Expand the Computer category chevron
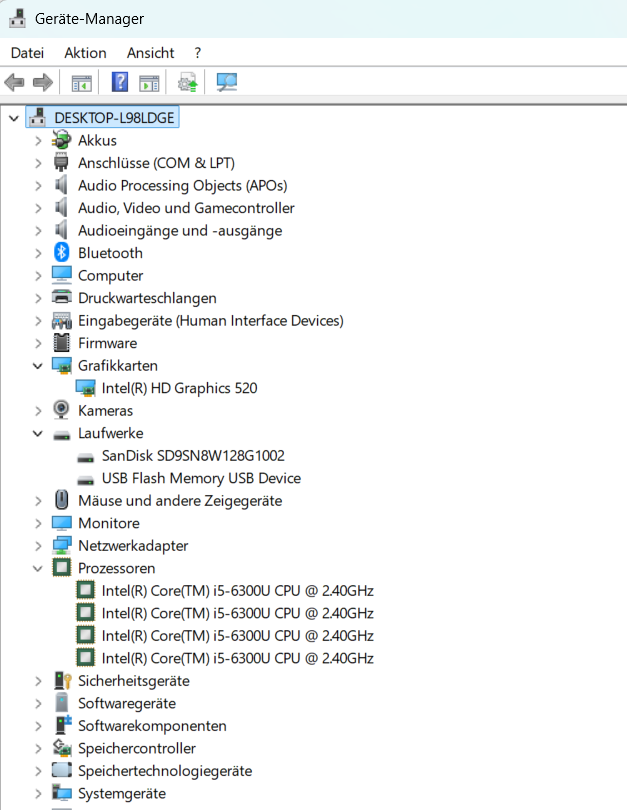The height and width of the screenshot is (810, 627). point(38,275)
